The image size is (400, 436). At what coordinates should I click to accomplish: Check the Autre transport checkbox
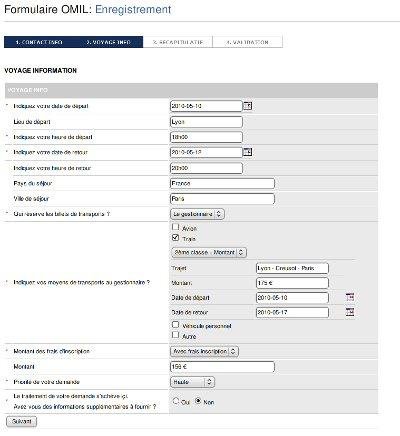[x=176, y=335]
